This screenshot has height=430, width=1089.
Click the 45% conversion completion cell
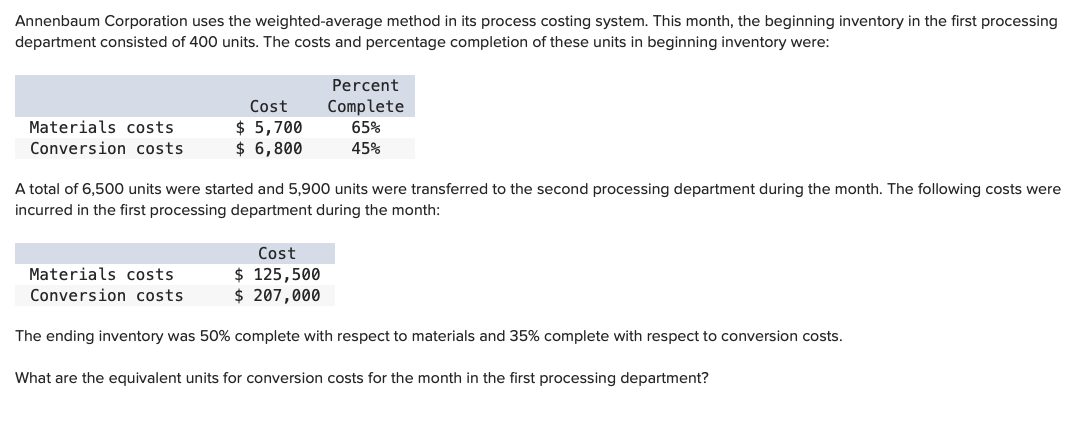[365, 148]
